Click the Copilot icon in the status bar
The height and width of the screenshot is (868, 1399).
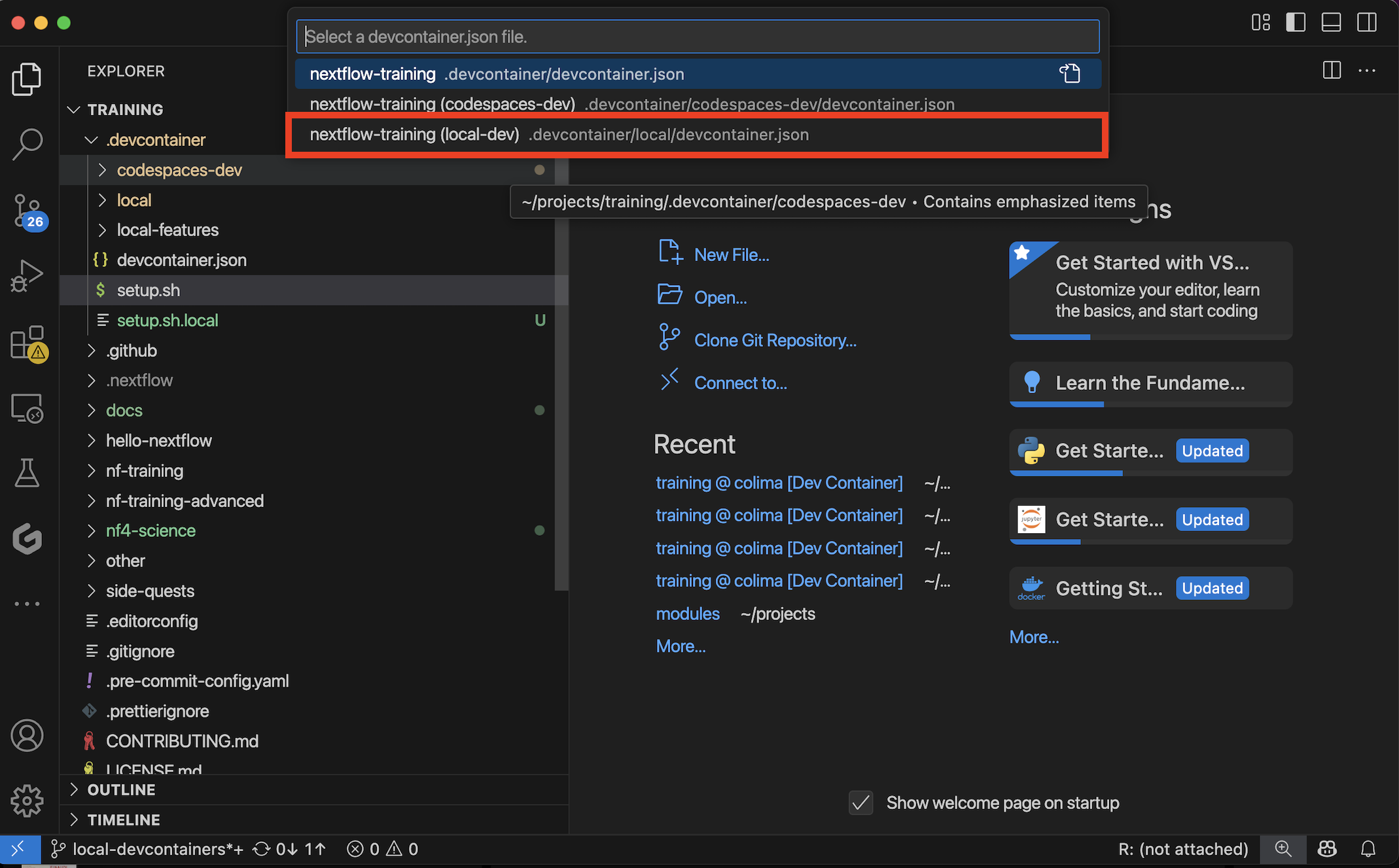(x=1327, y=849)
